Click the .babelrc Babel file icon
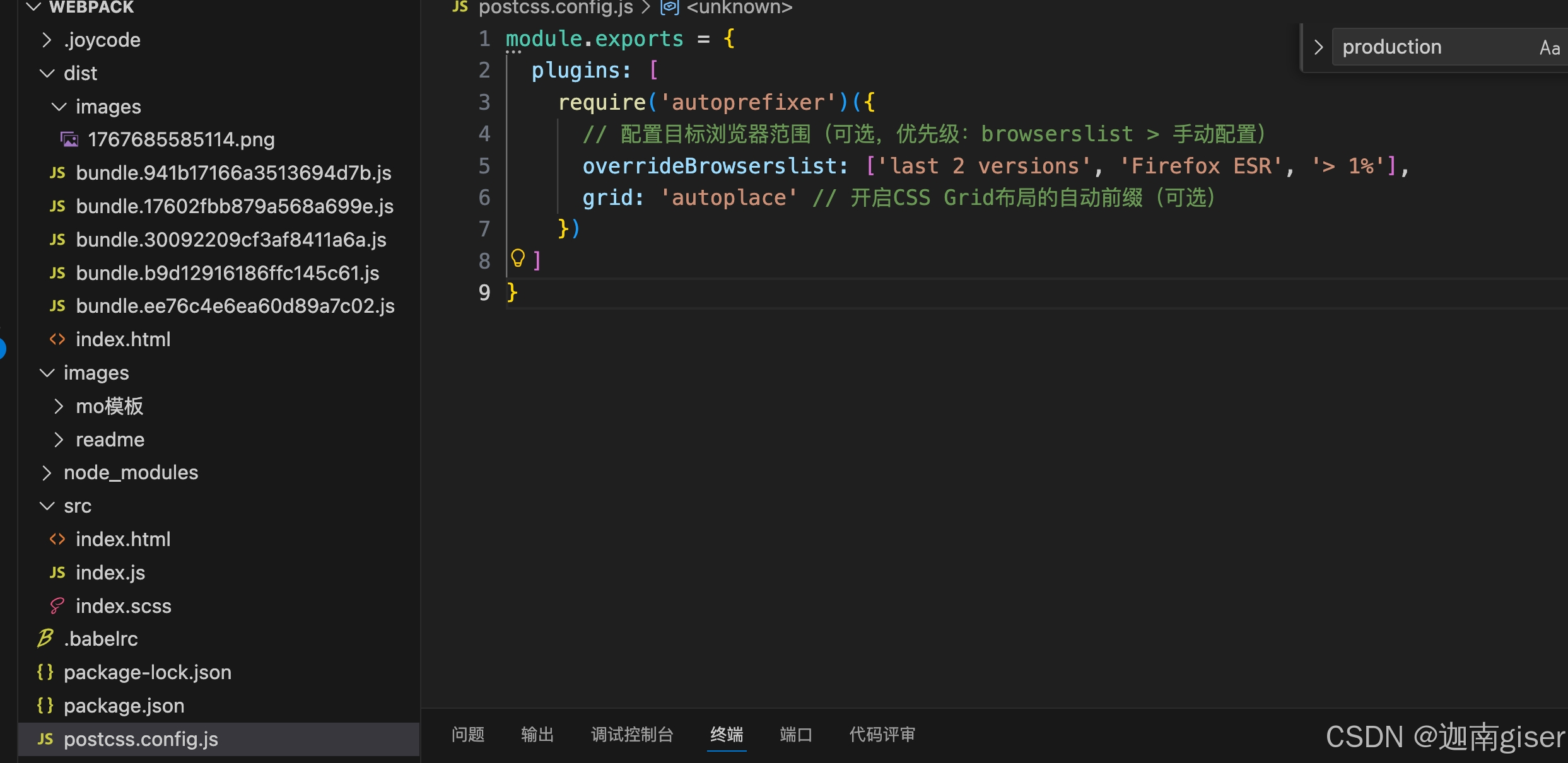 pyautogui.click(x=45, y=639)
